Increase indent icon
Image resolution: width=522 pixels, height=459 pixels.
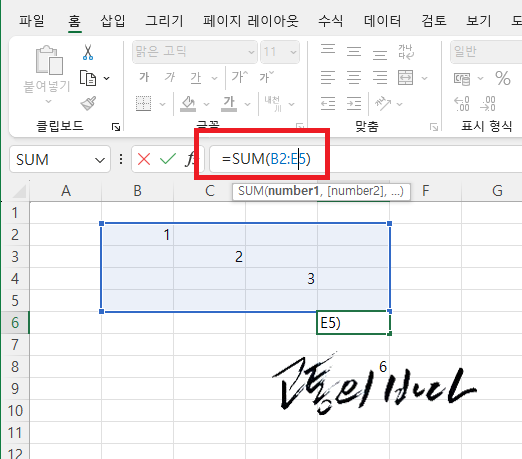pyautogui.click(x=354, y=104)
